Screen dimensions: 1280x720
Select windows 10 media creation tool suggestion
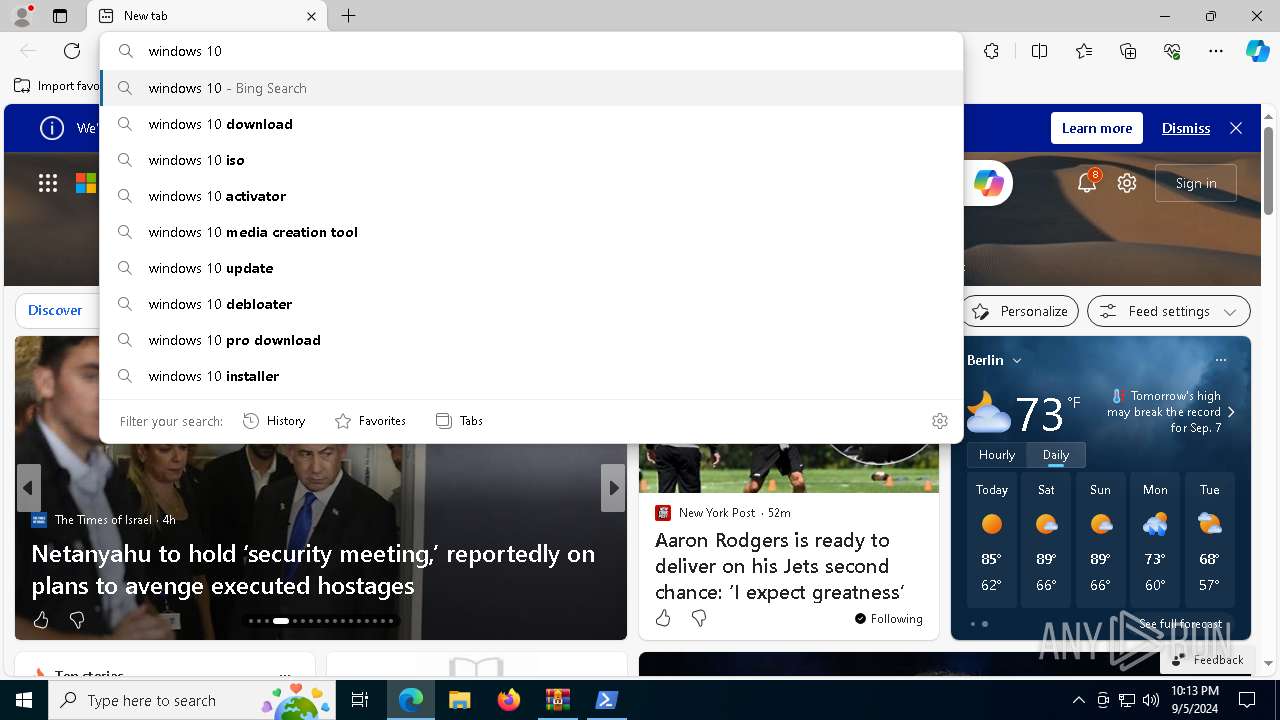click(532, 232)
